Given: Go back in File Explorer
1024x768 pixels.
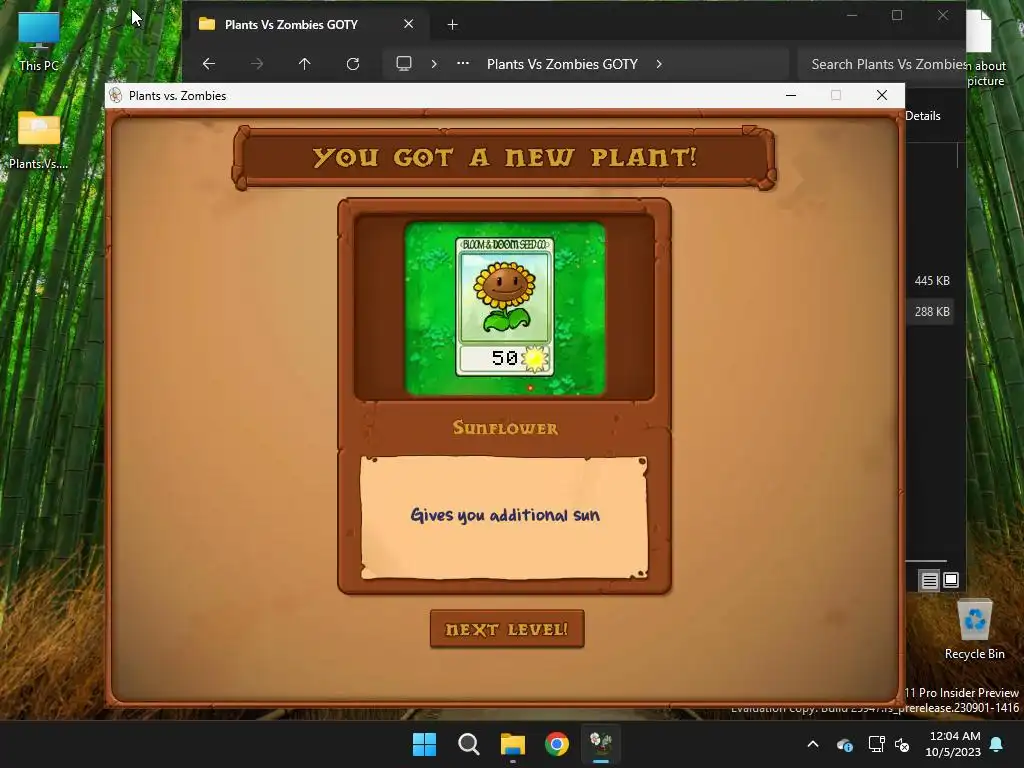Looking at the screenshot, I should click(x=208, y=64).
